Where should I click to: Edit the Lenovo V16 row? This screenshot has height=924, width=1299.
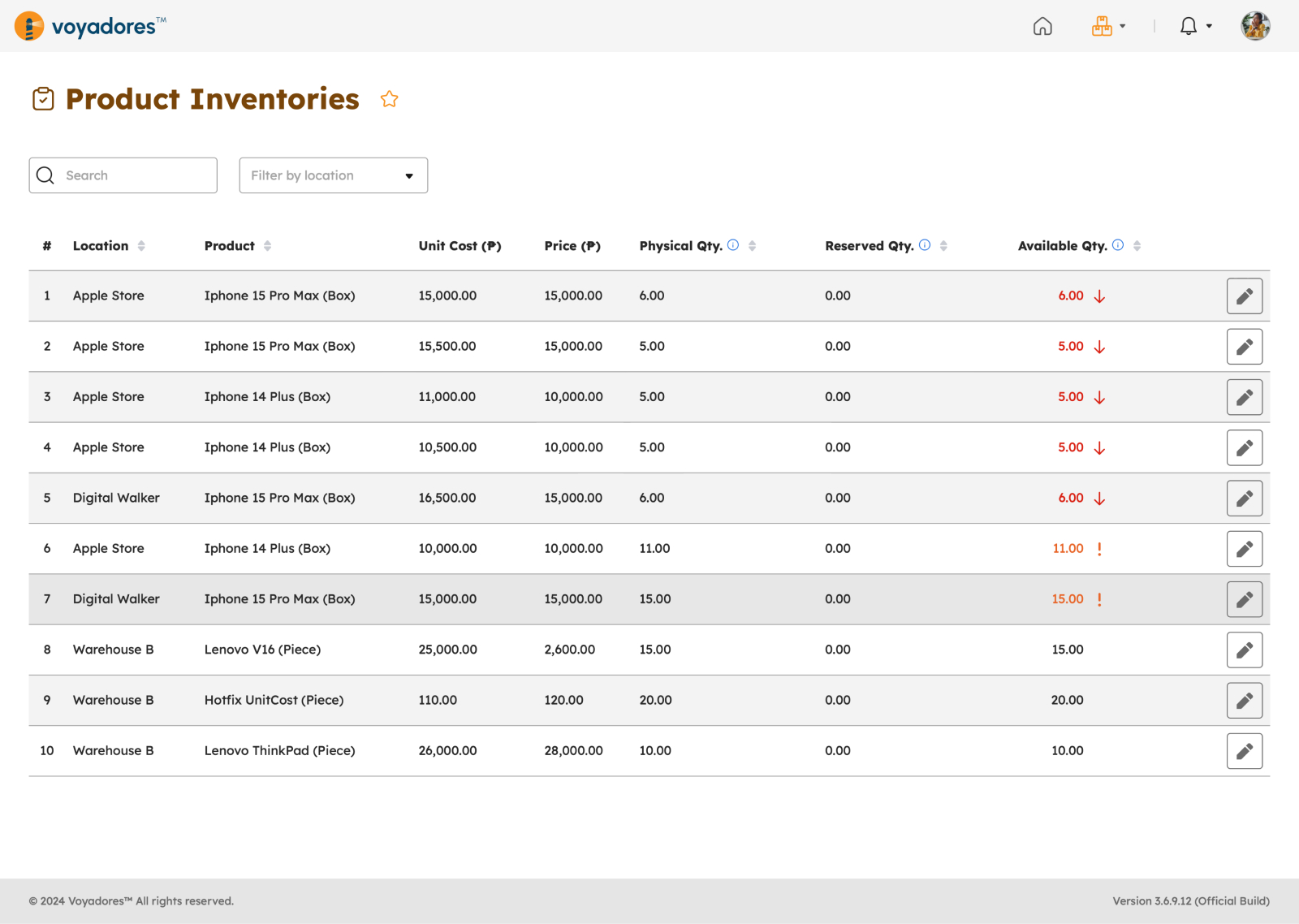(1245, 650)
